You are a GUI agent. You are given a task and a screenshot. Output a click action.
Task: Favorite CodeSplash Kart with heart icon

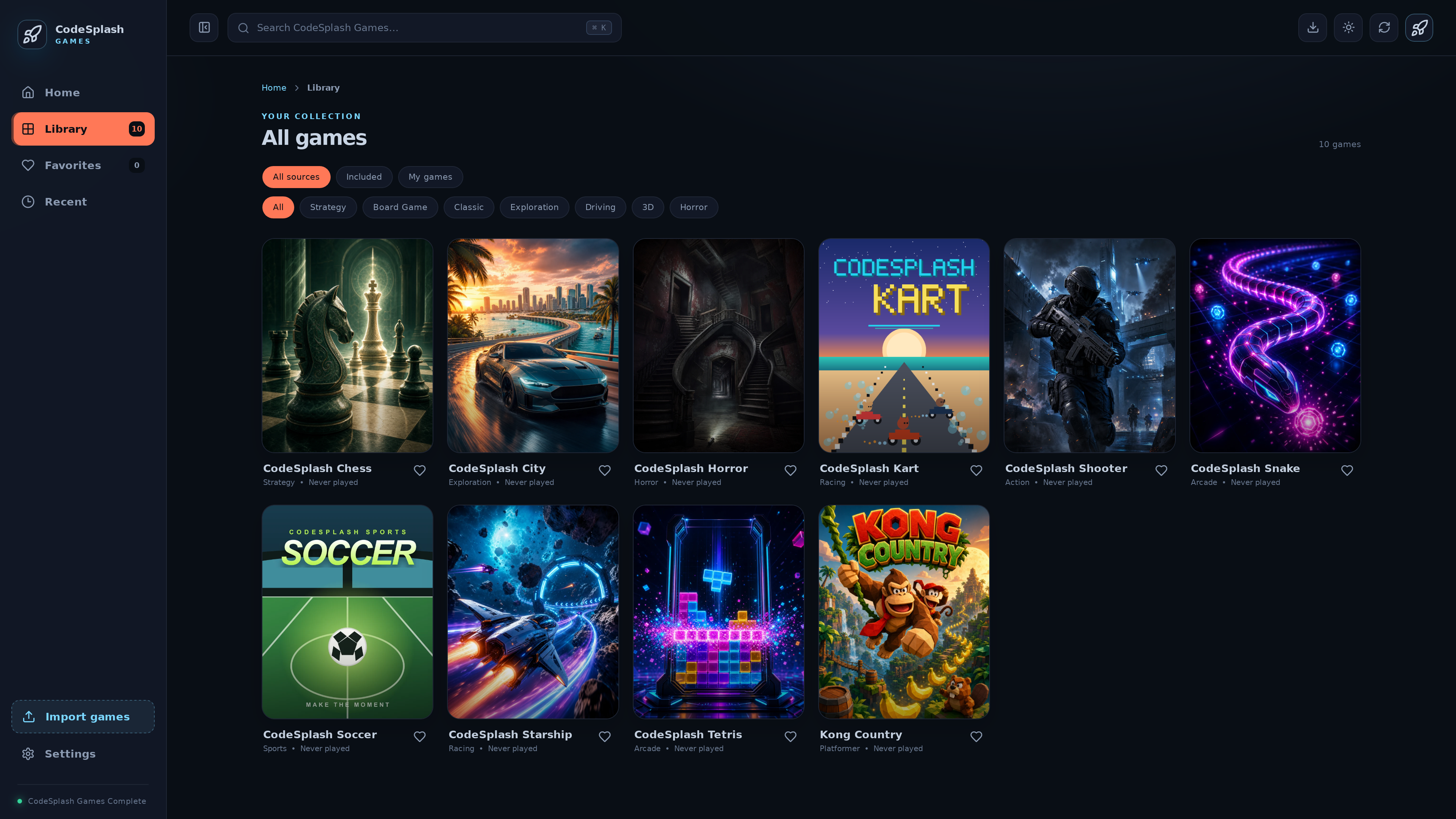click(x=976, y=470)
